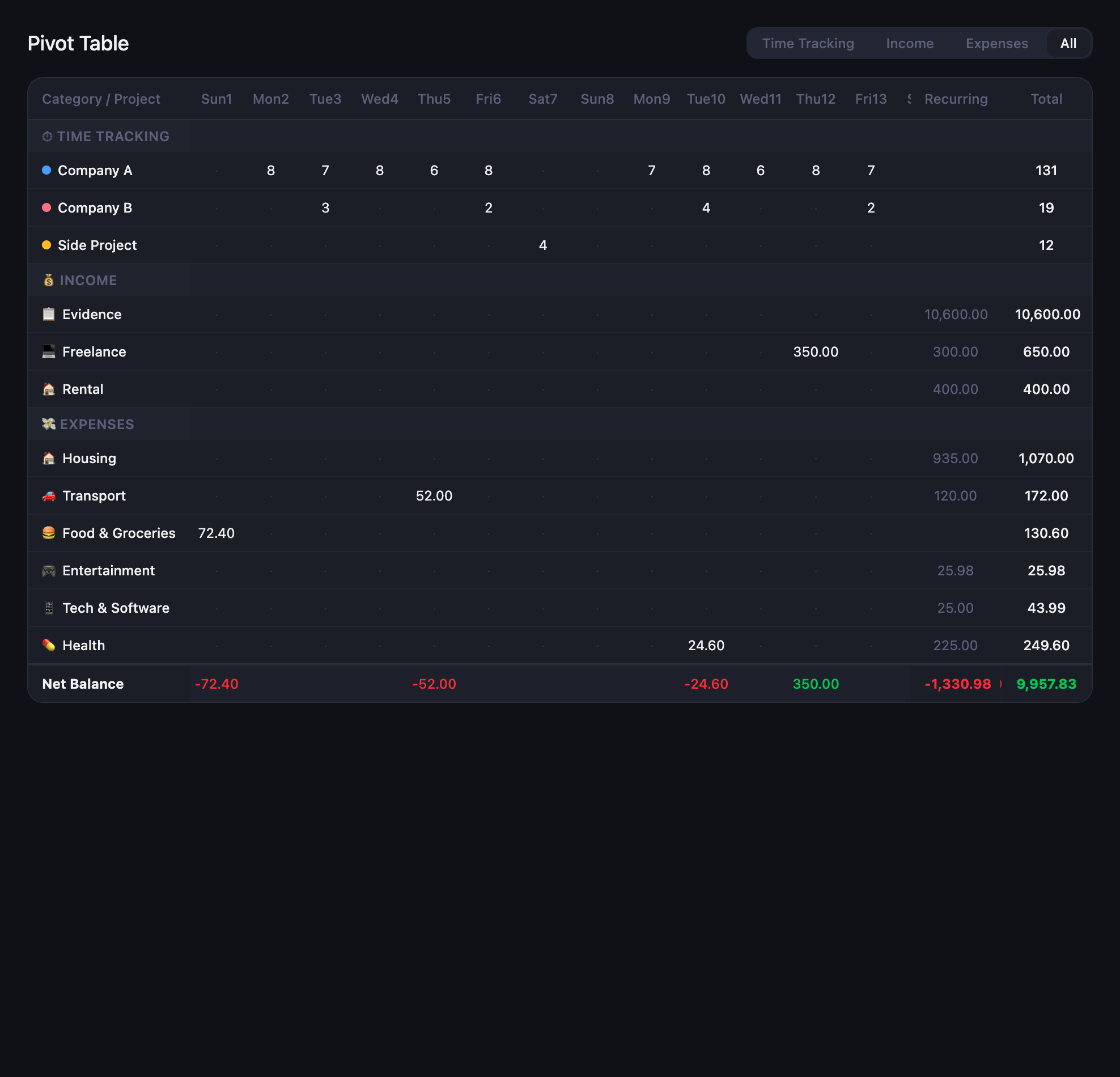
Task: Click the Net Balance total 9,957.83
Action: point(1046,684)
